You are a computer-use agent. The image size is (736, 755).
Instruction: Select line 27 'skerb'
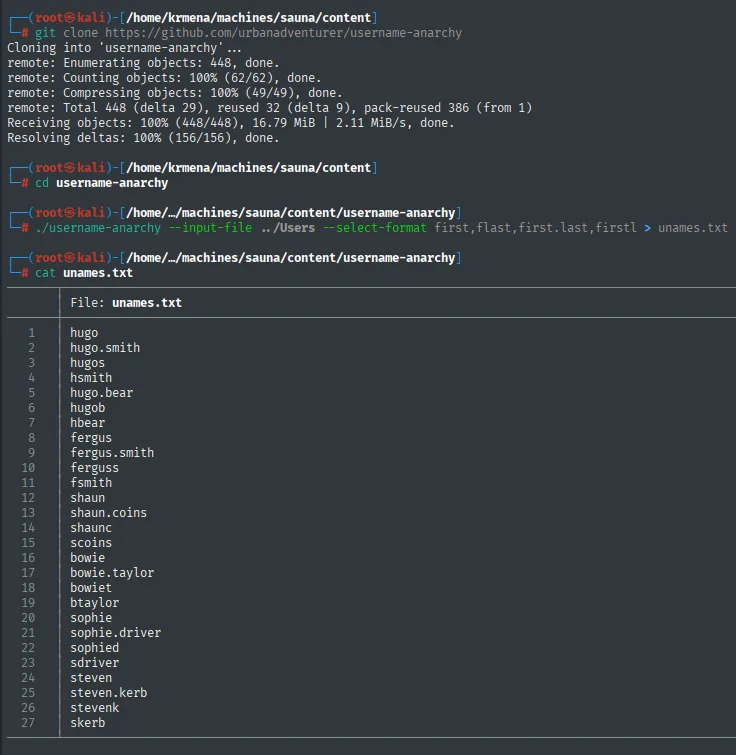88,723
